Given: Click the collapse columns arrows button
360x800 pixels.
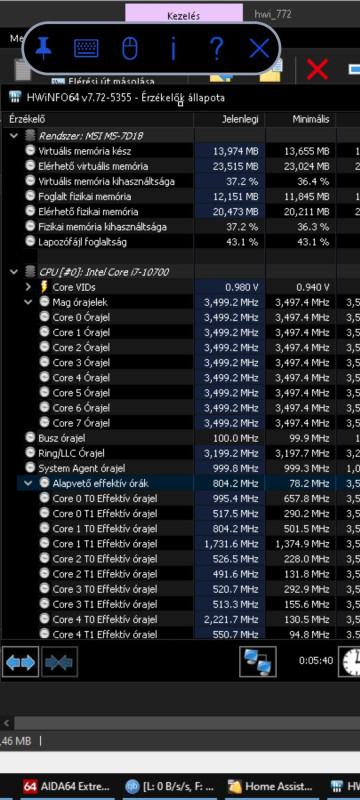Looking at the screenshot, I should (x=60, y=662).
